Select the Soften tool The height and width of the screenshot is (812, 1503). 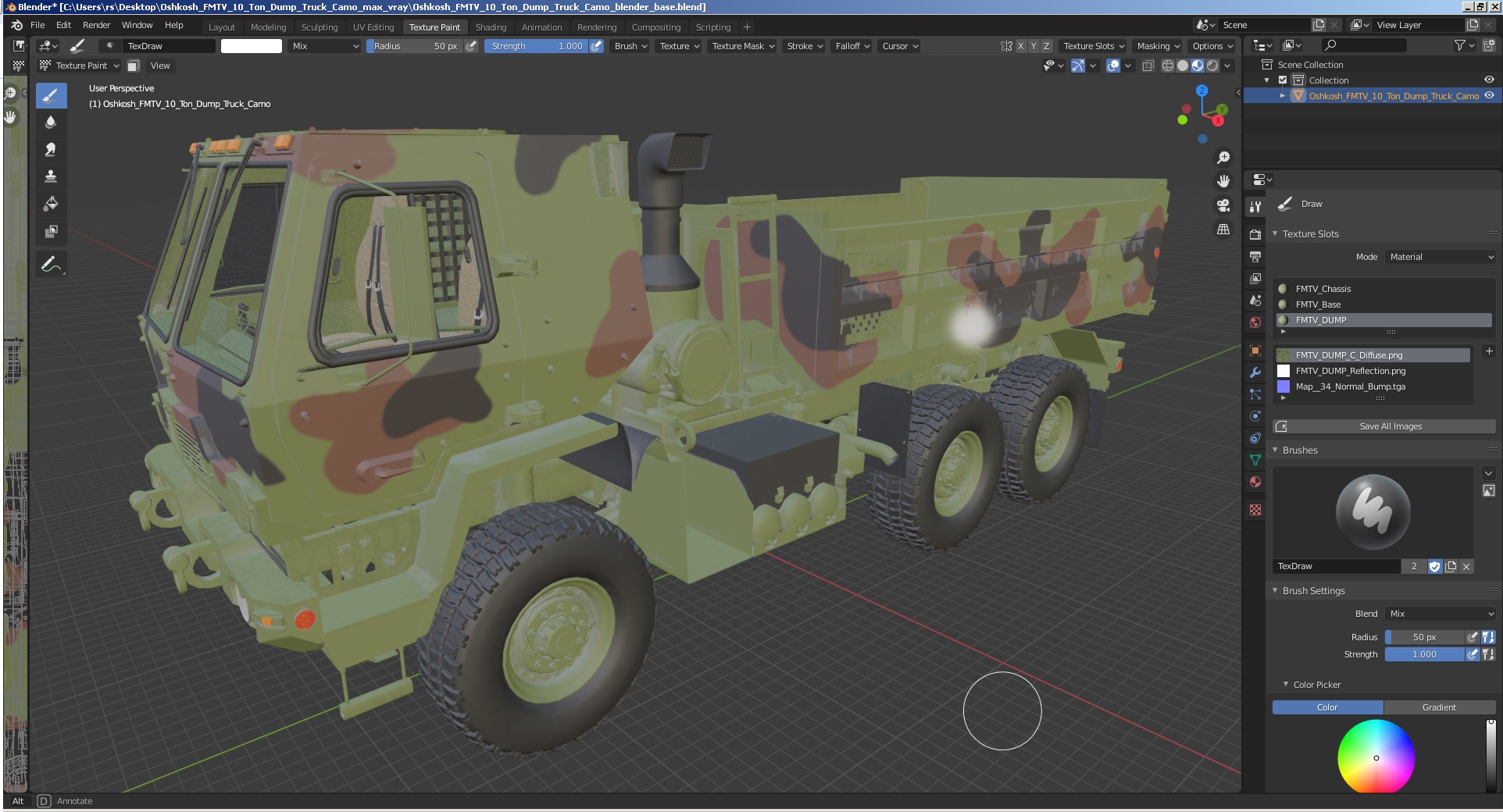click(x=51, y=123)
